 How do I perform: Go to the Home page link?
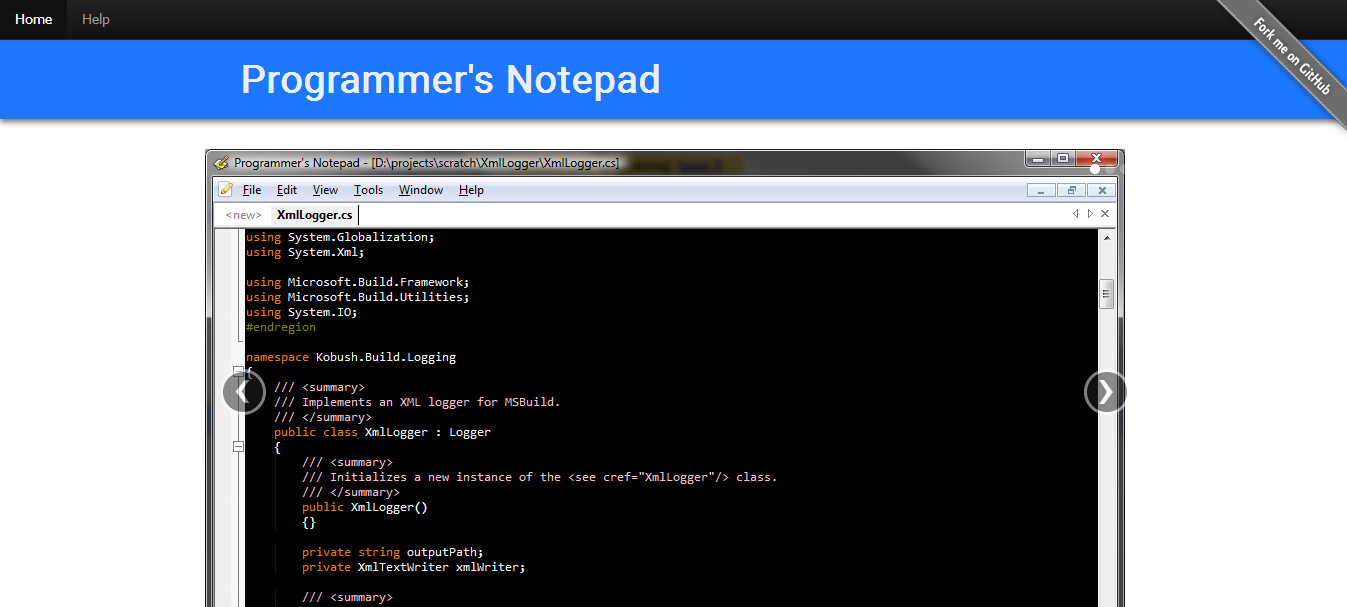(34, 19)
